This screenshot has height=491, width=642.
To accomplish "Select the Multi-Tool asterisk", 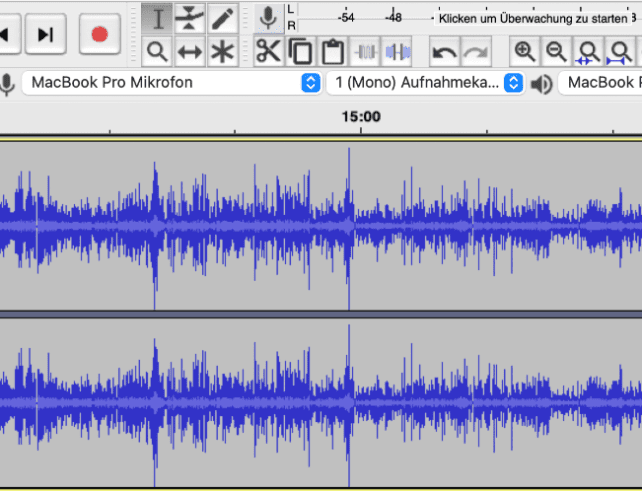I will 223,52.
